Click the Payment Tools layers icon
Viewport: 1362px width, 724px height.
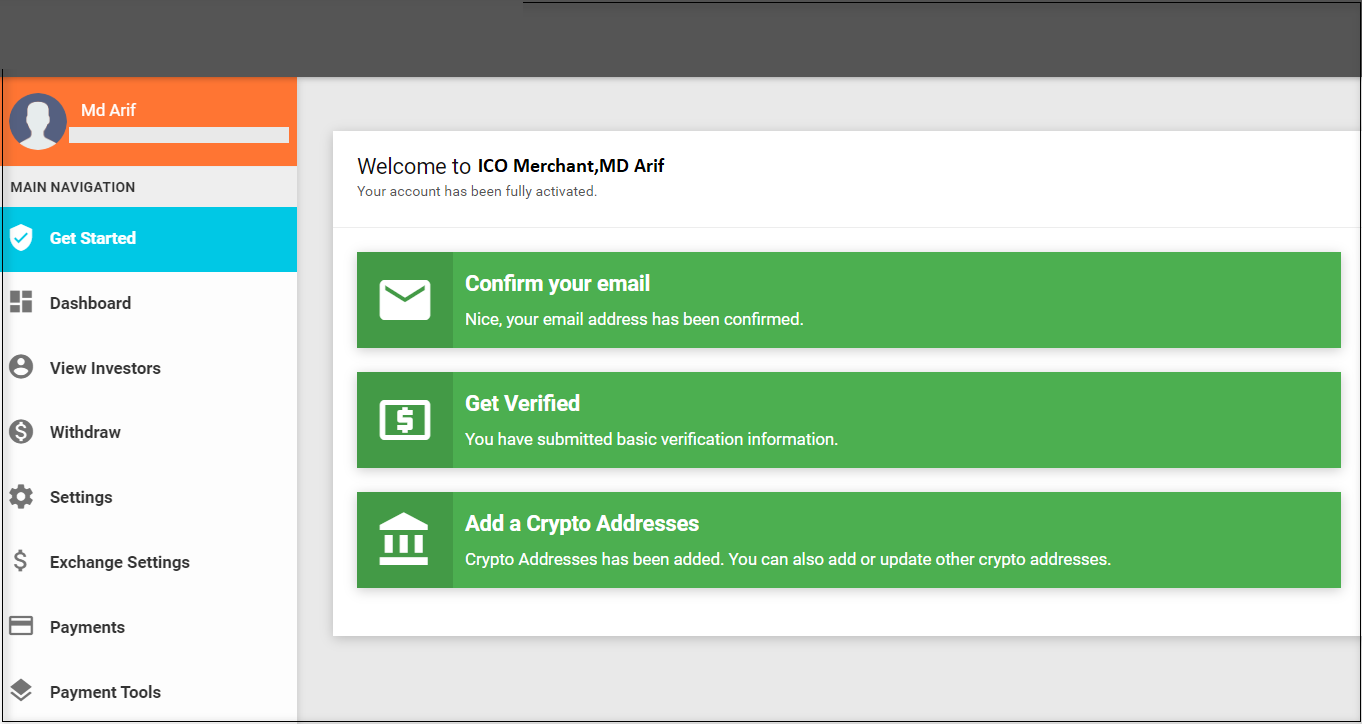(21, 691)
